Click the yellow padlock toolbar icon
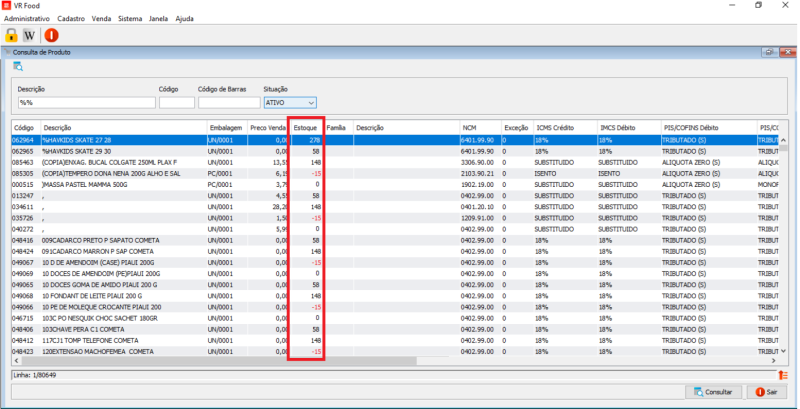800x409 pixels. 11,35
